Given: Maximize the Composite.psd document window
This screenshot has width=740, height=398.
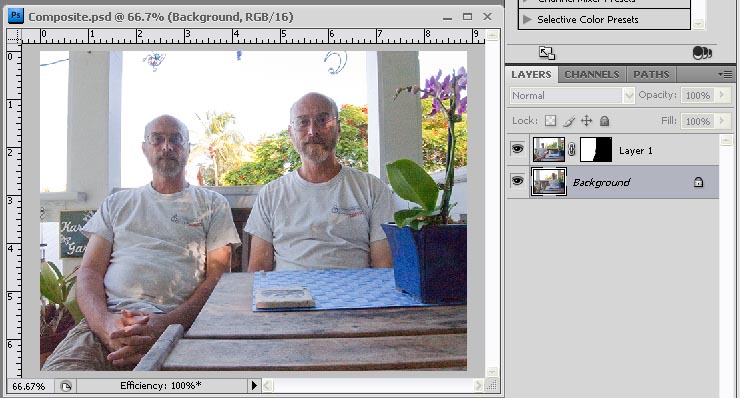Looking at the screenshot, I should 467,17.
